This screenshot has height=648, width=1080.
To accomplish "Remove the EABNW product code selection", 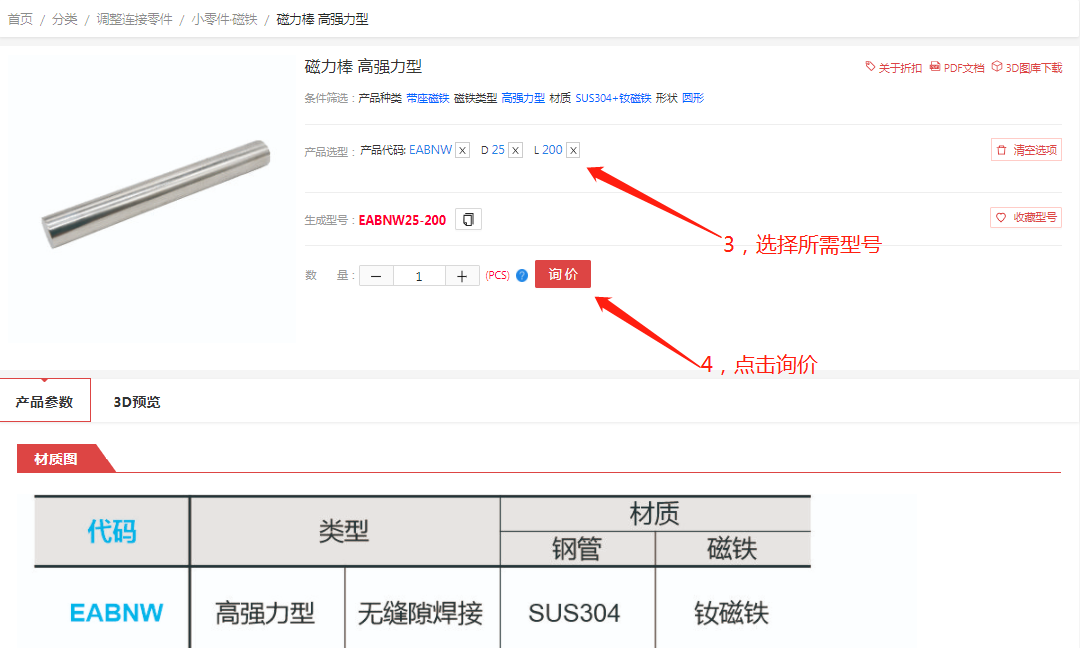I will point(462,150).
